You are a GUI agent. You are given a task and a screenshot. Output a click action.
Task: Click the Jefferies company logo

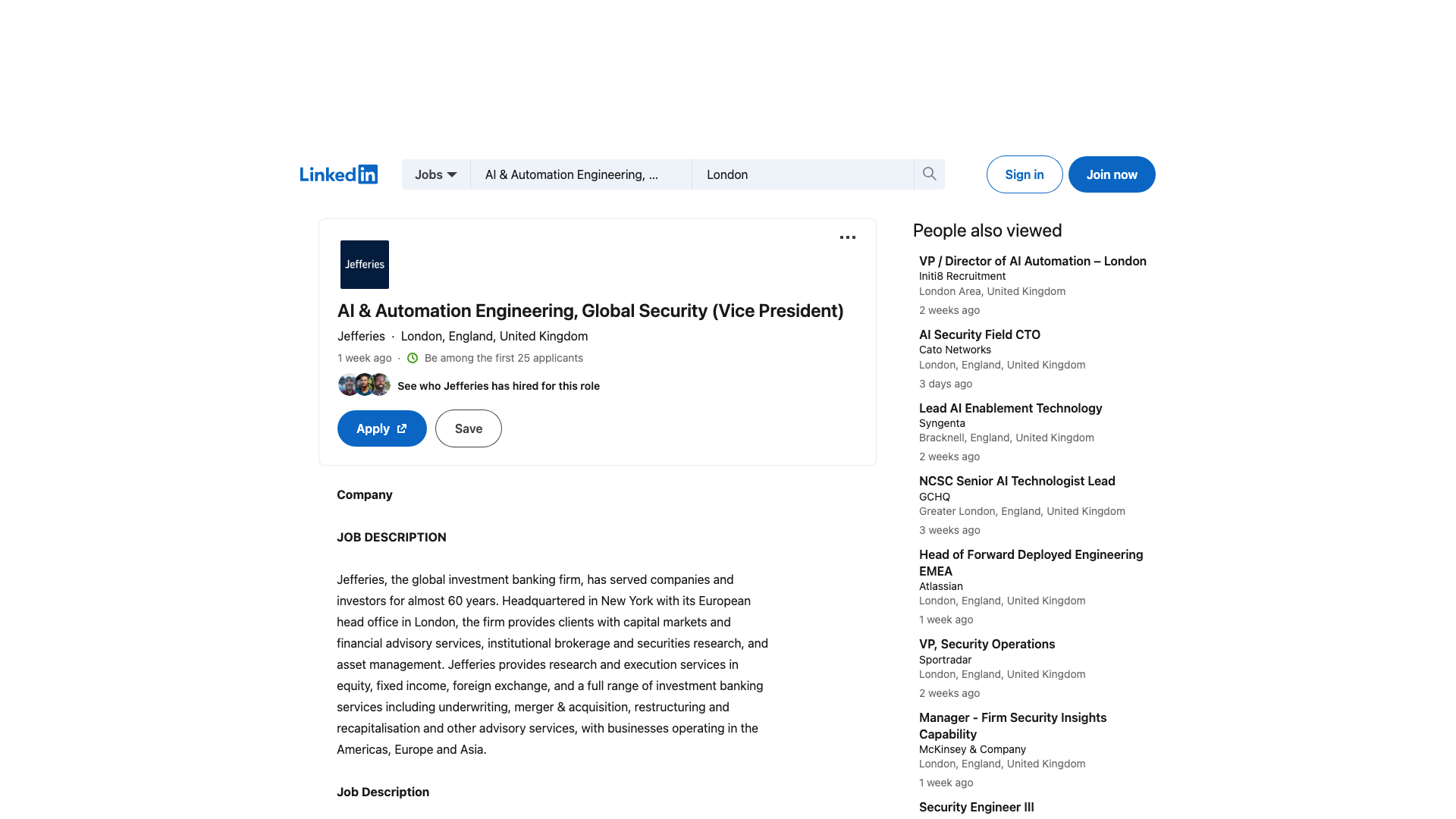(365, 265)
